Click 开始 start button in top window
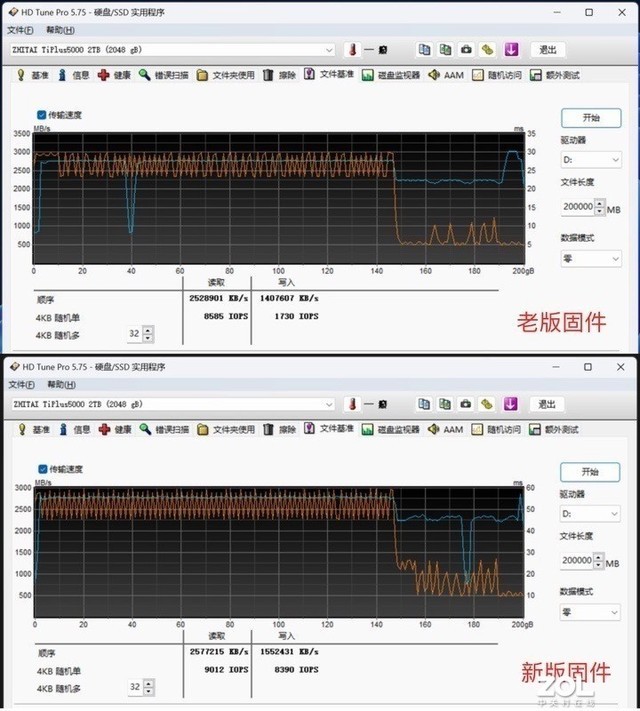 point(591,118)
